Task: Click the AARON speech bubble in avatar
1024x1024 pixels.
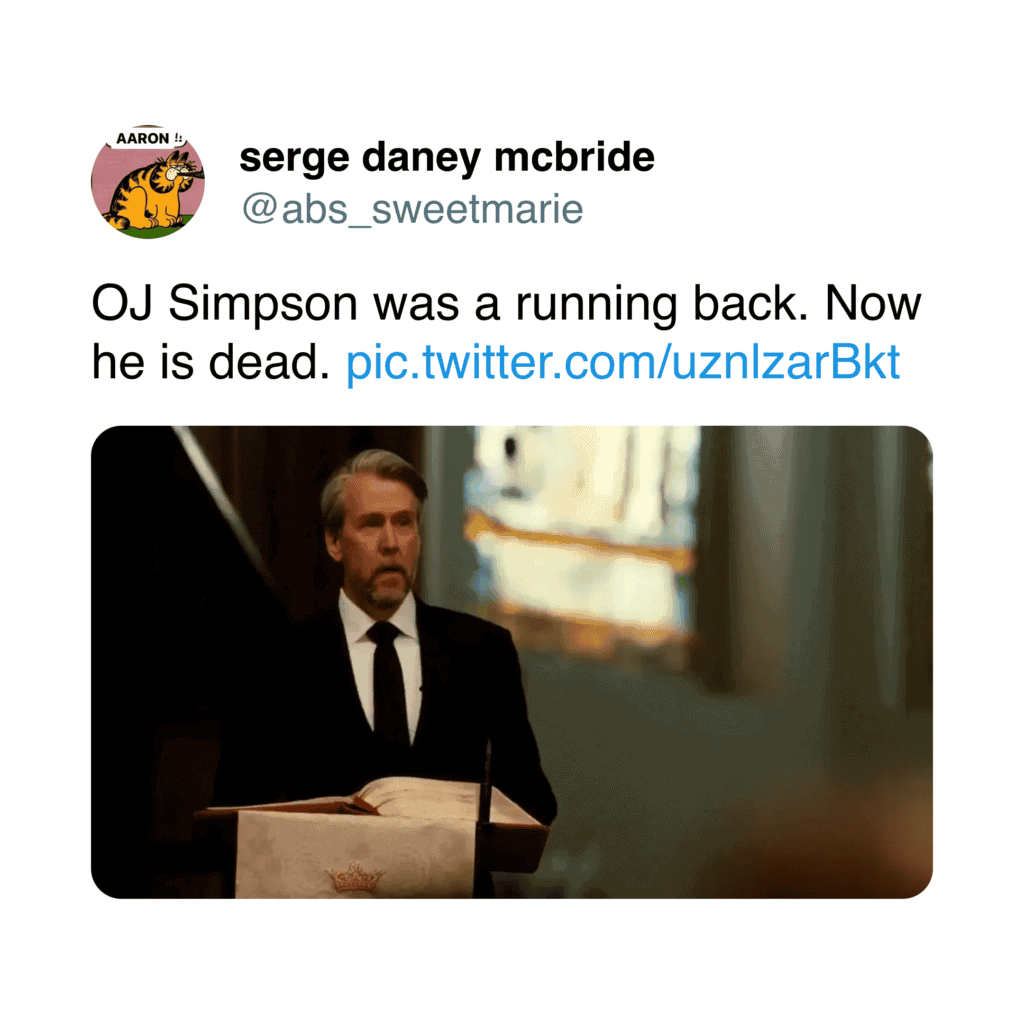Action: (146, 138)
